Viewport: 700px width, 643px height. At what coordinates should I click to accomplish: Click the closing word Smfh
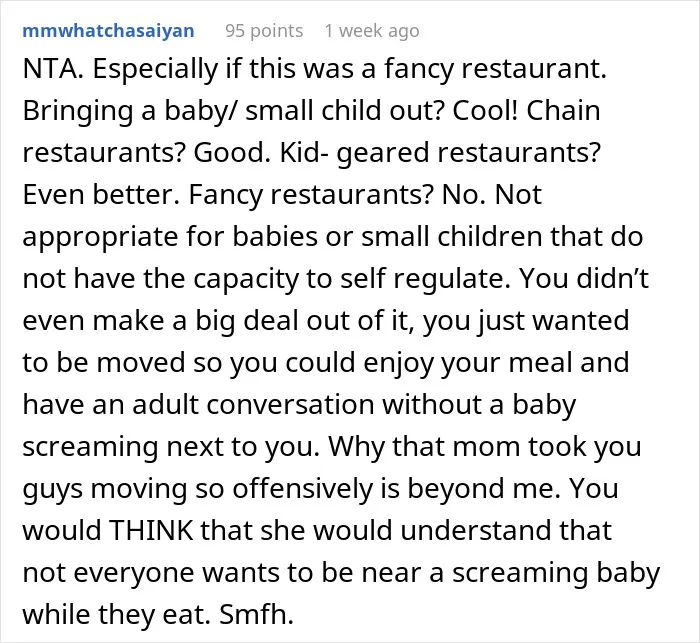(256, 614)
